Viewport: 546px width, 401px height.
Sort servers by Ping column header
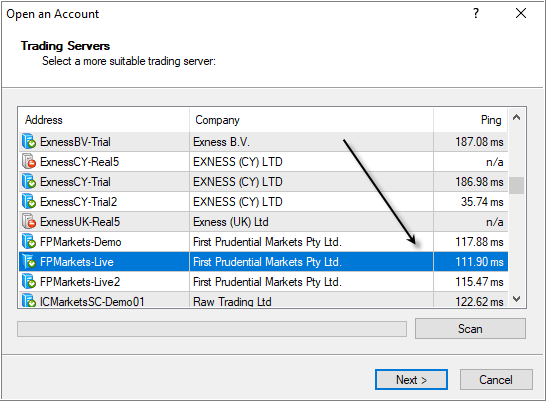471,120
